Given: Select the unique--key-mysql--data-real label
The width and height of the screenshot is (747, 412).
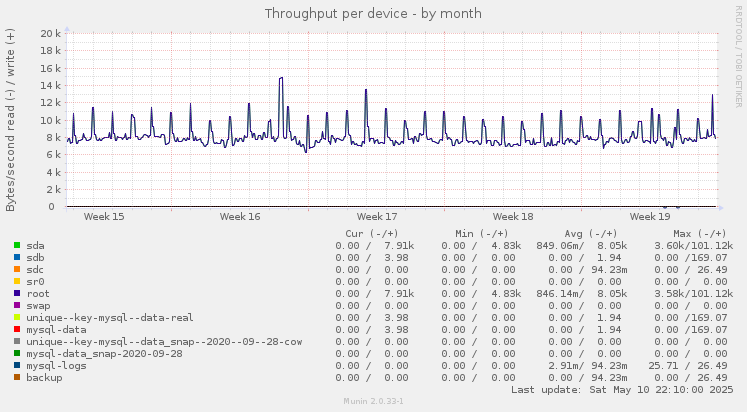Looking at the screenshot, I should coord(110,318).
